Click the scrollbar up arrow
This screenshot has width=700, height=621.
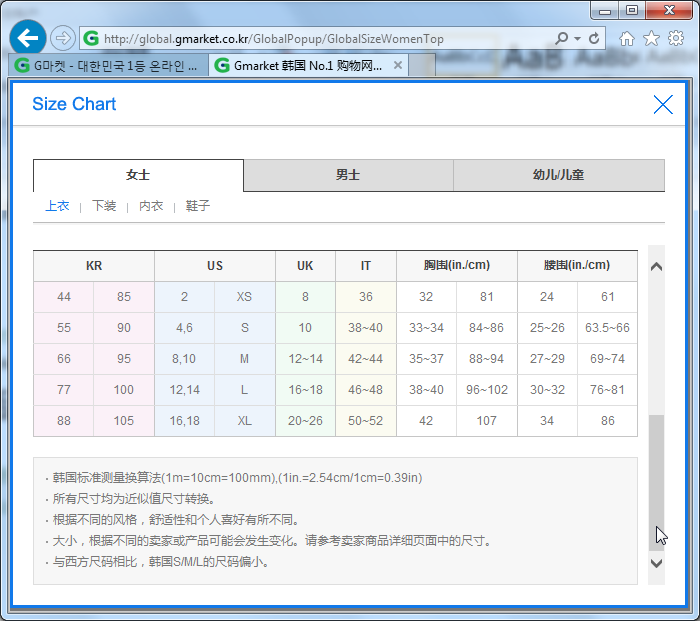coord(656,267)
